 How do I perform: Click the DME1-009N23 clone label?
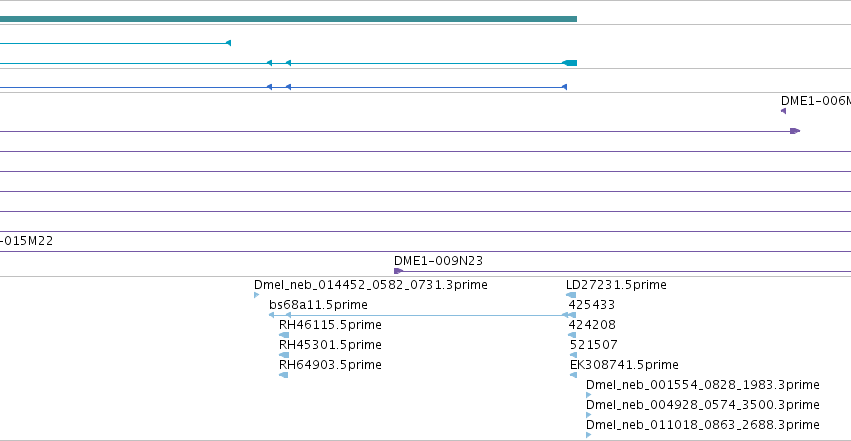tap(439, 261)
